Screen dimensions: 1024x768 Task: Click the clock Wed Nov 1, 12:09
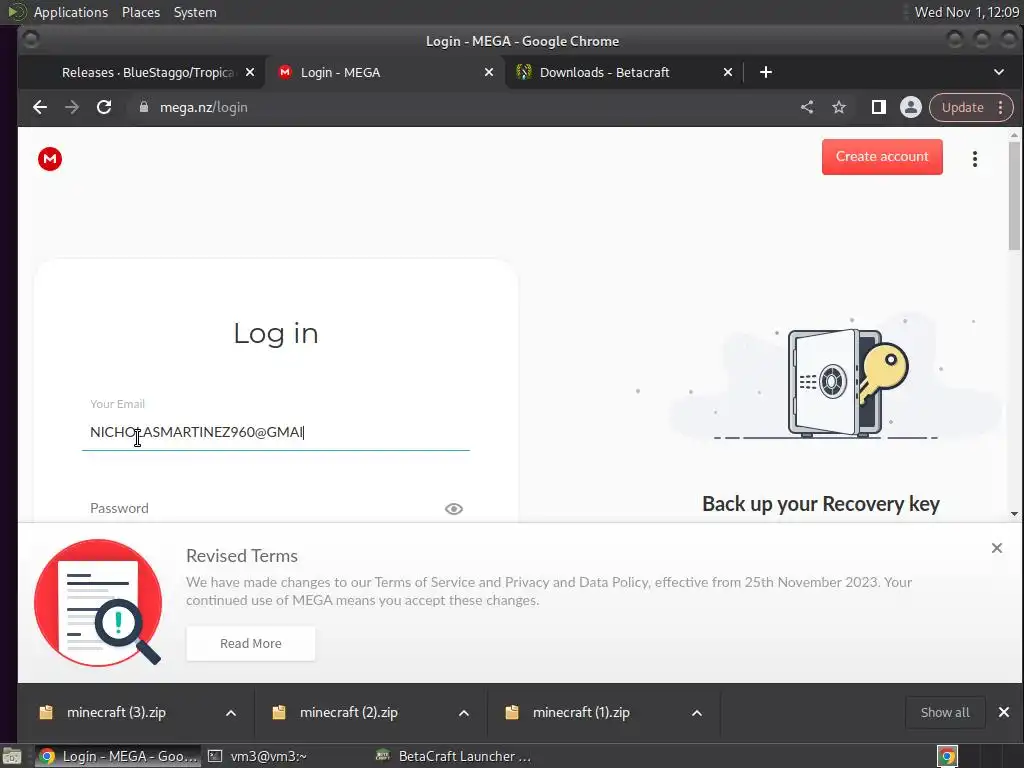(967, 12)
